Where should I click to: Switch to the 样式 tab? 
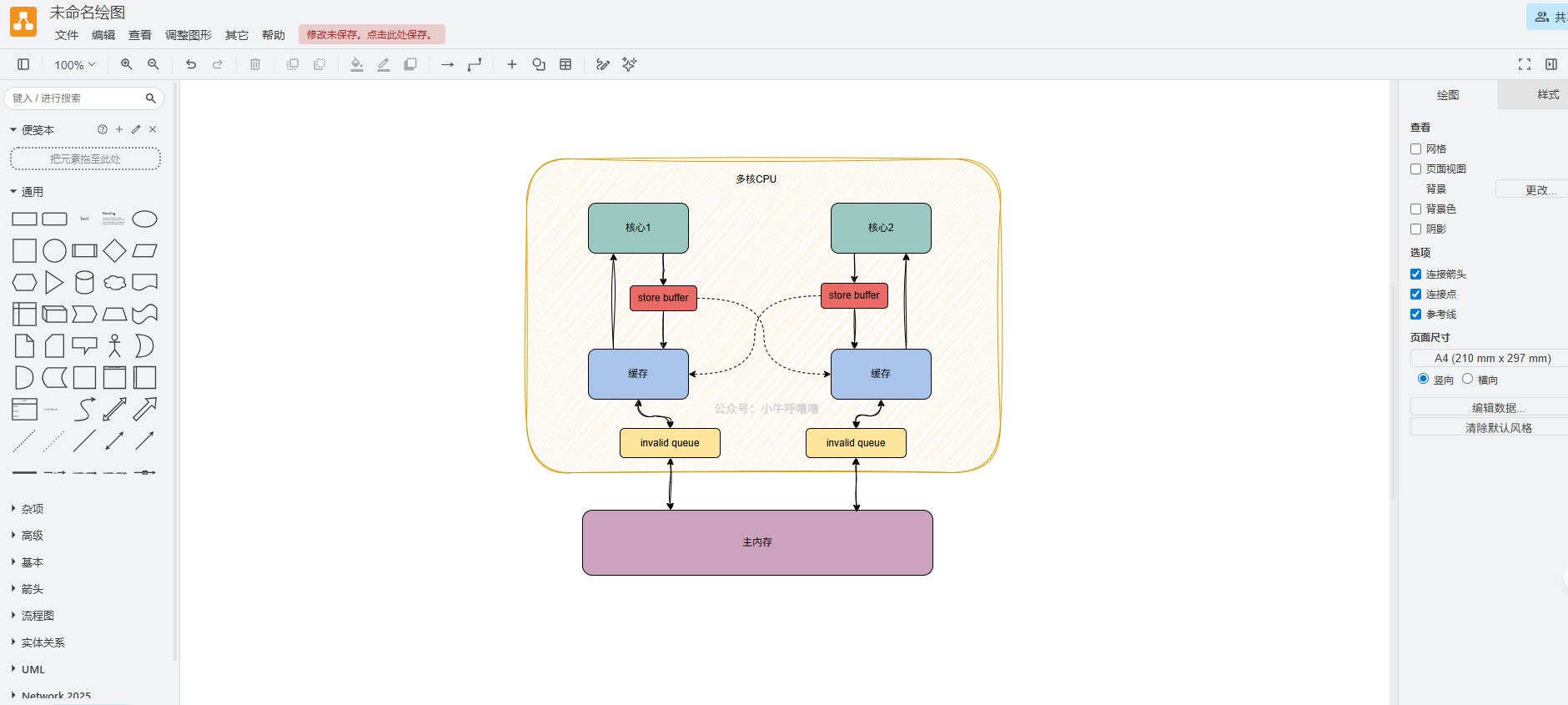1533,95
